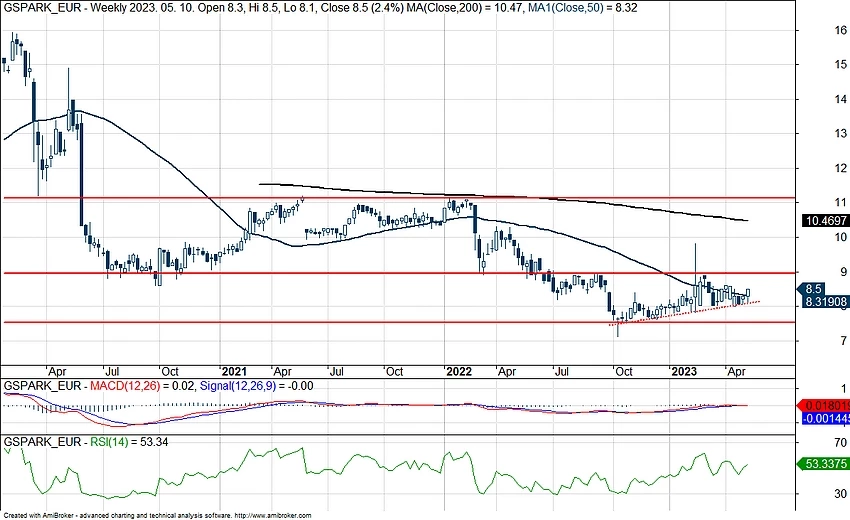The height and width of the screenshot is (520, 850).
Task: Click the MA1(Close,50) = 8.32 title text
Action: click(583, 8)
